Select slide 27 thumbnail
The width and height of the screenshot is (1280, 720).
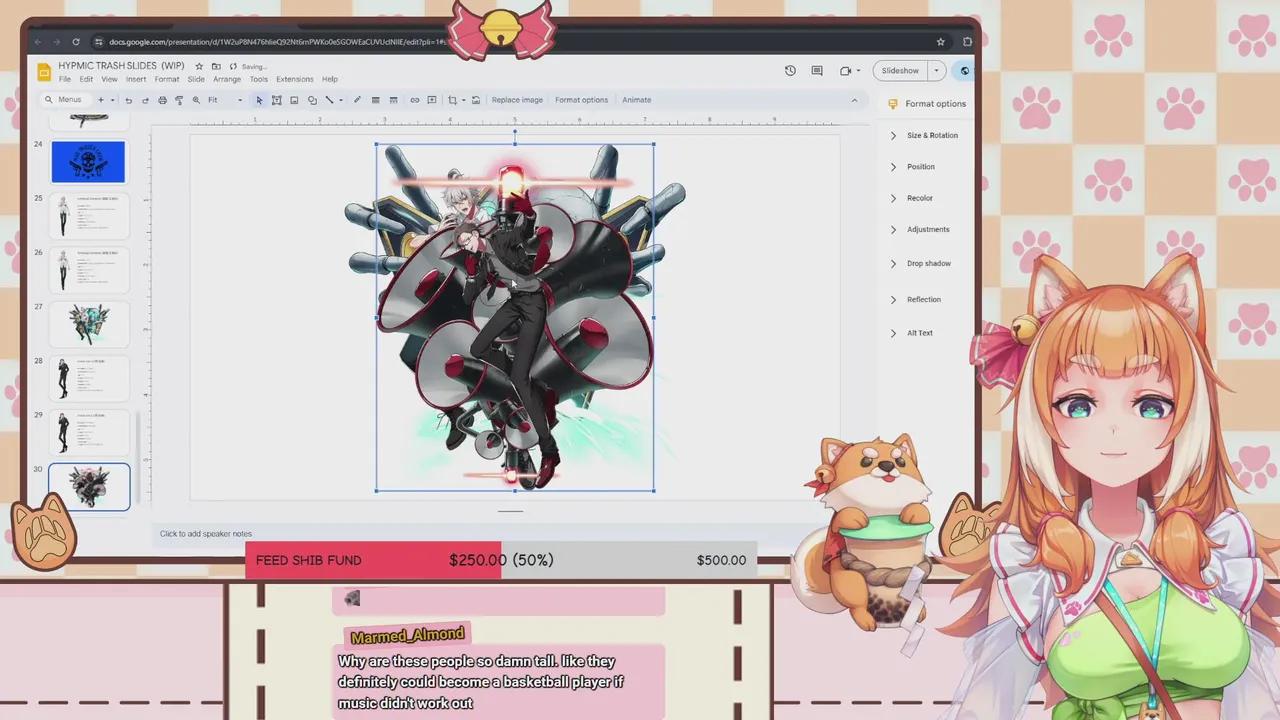[x=88, y=324]
